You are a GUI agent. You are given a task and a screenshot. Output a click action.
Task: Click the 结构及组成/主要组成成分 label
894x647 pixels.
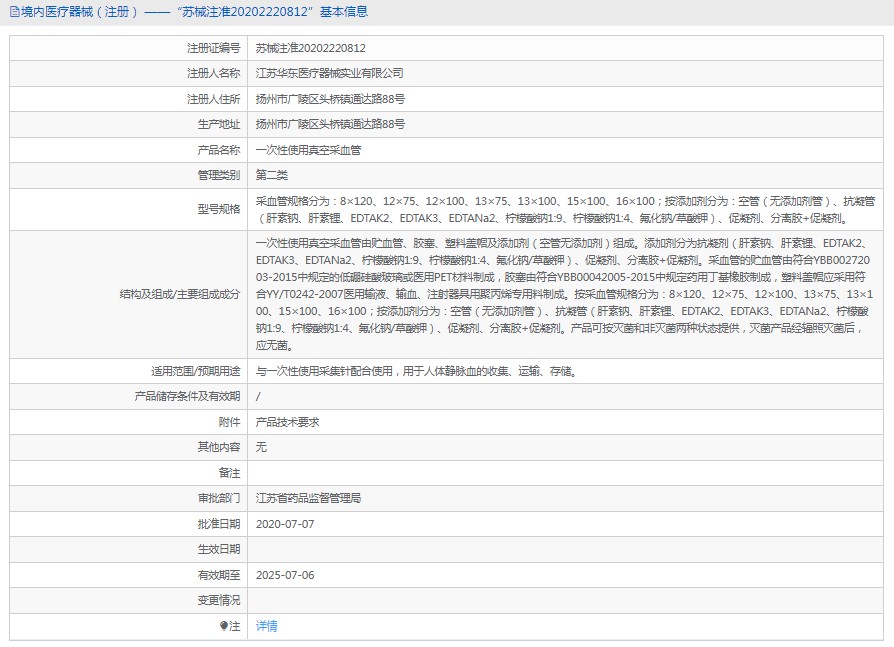coord(180,294)
